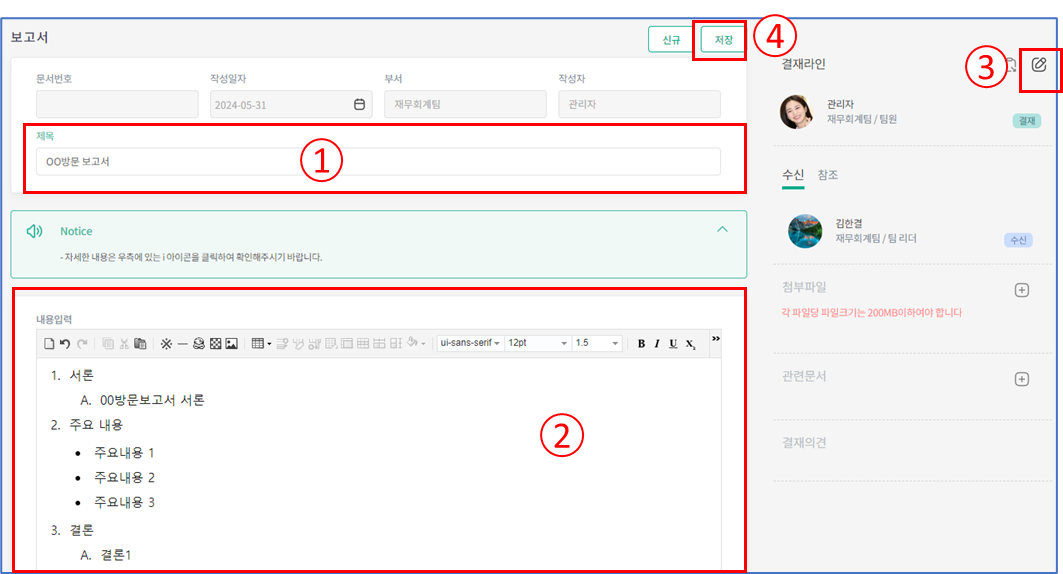This screenshot has height=574, width=1063.
Task: Click the new document icon in editor toolbar
Action: tap(49, 344)
